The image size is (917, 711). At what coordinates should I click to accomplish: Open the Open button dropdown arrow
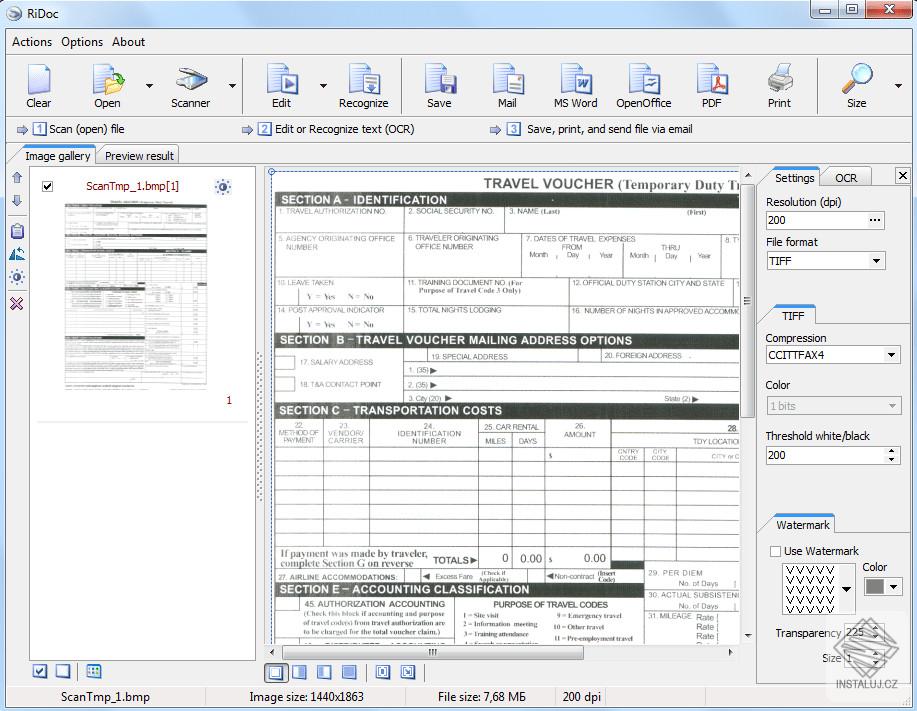149,87
